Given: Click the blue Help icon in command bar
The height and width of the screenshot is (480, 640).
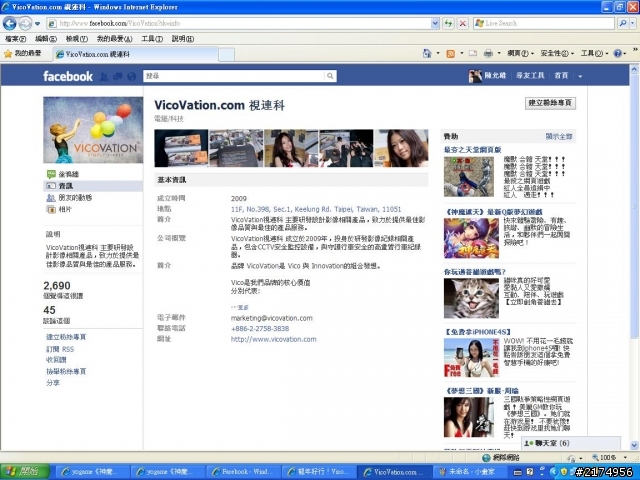Looking at the screenshot, I should (x=618, y=53).
